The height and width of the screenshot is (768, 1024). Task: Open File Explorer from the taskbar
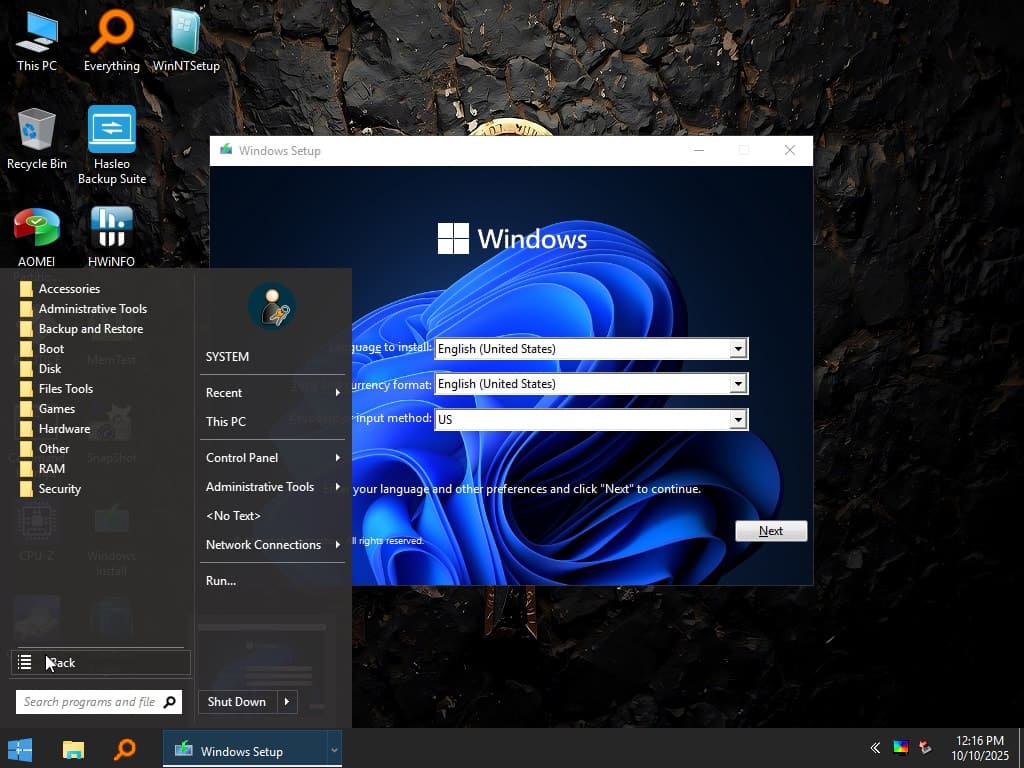pos(73,750)
